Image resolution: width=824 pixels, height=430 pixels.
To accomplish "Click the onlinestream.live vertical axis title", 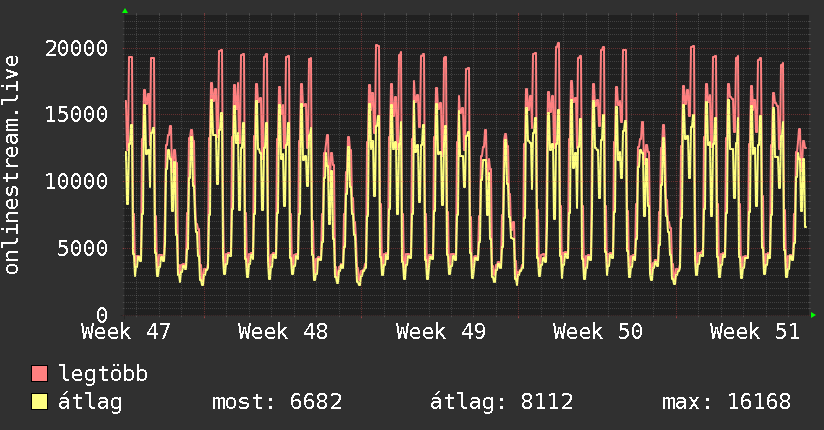I will pyautogui.click(x=12, y=167).
